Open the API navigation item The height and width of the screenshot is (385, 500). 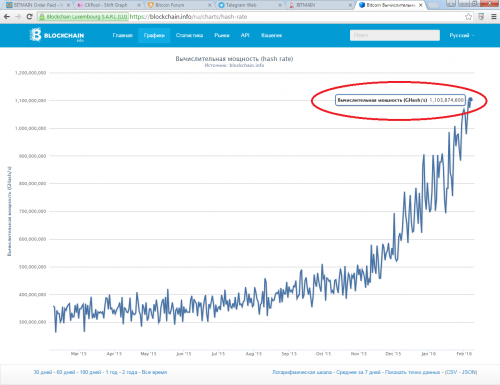[x=245, y=35]
